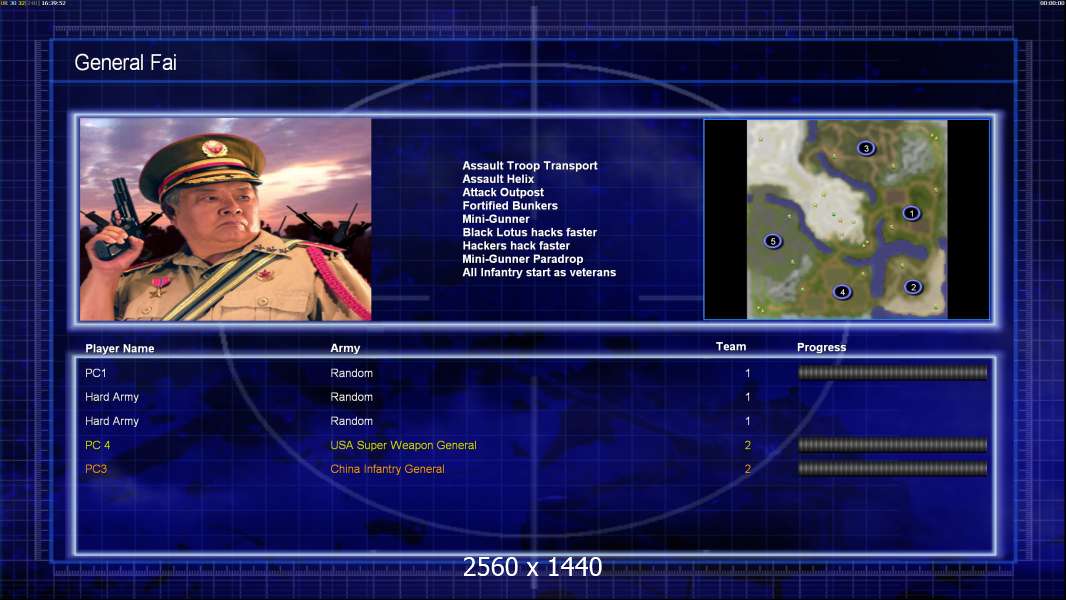Click the PC 4 loading progress bar
Viewport: 1066px width, 600px height.
893,445
